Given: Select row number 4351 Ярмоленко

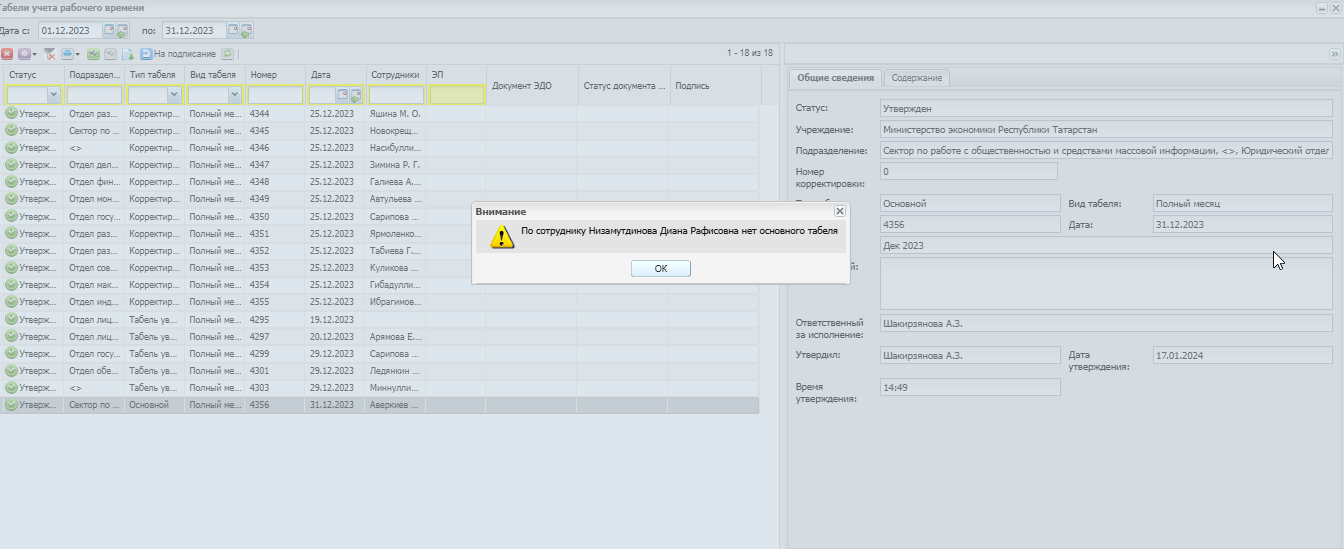Looking at the screenshot, I should (379, 233).
